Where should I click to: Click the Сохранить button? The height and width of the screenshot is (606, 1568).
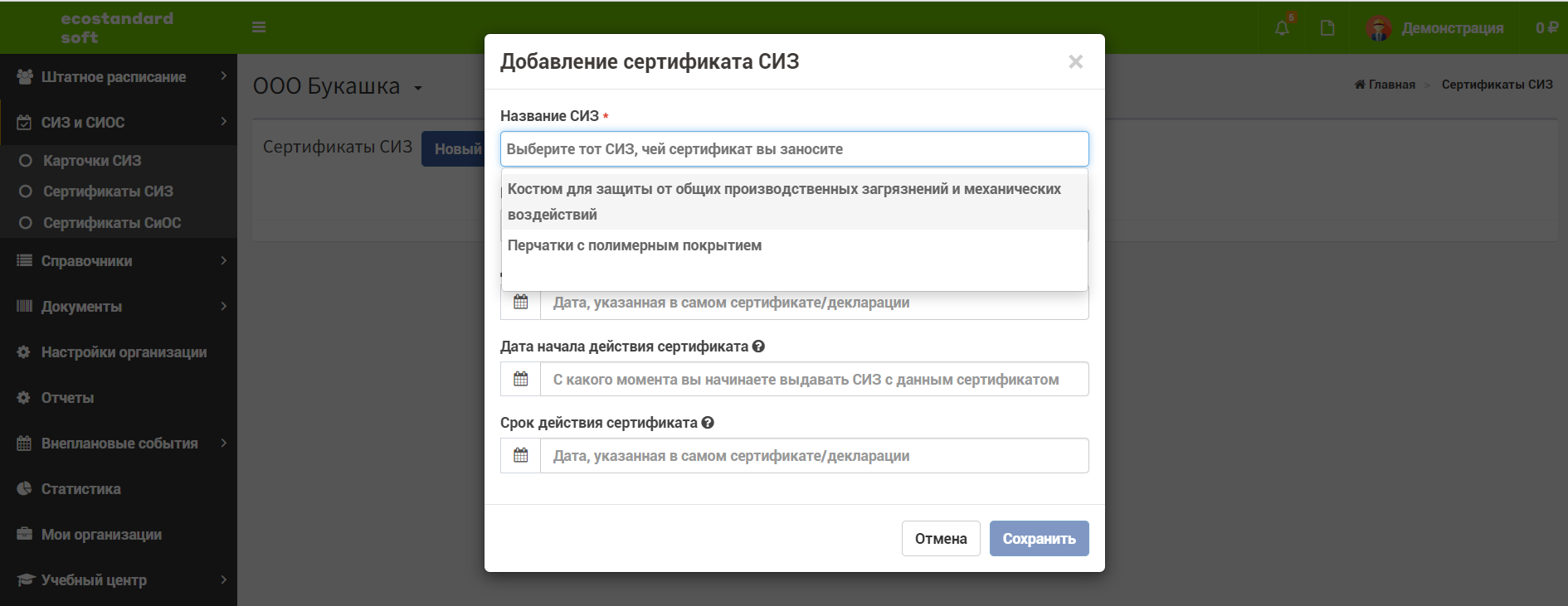tap(1039, 539)
